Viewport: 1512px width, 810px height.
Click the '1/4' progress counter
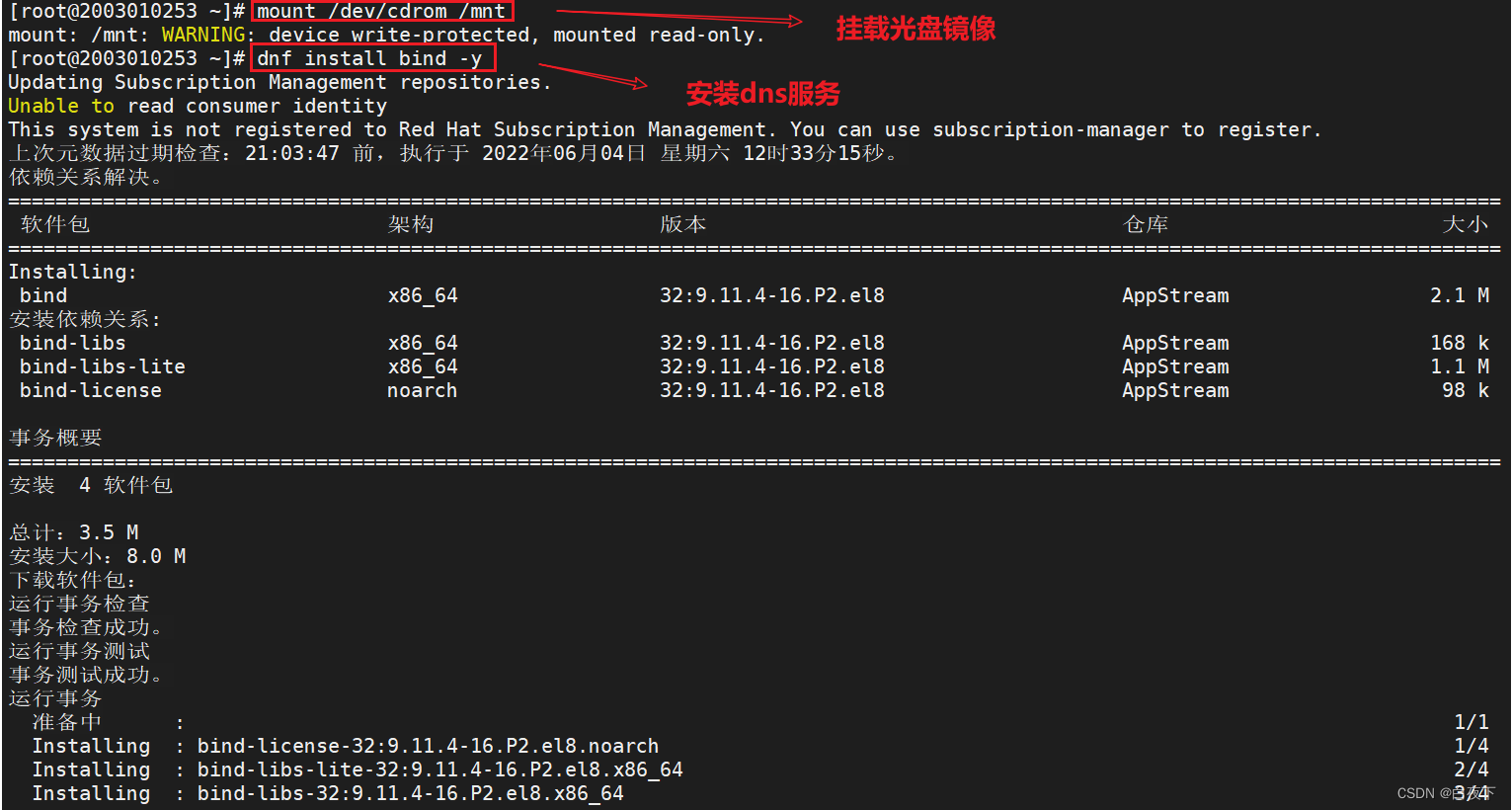tap(1472, 746)
